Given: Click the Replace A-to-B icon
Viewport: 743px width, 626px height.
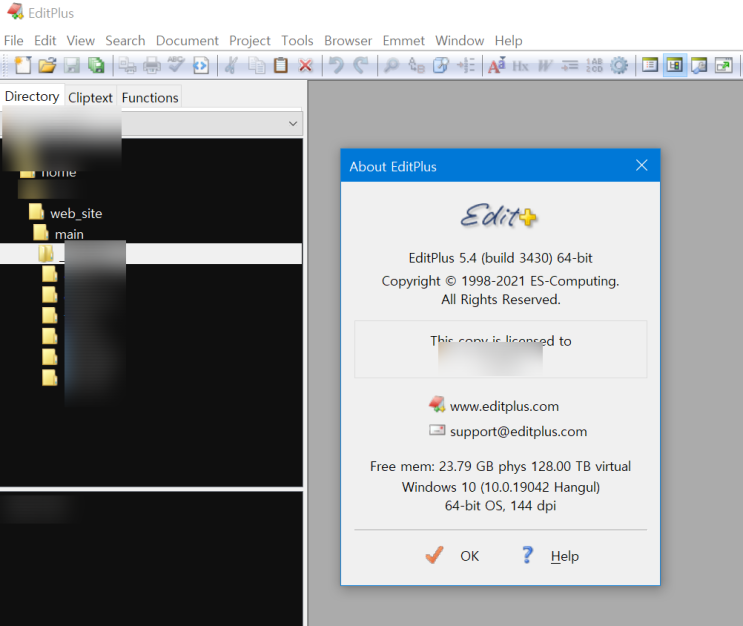Looking at the screenshot, I should tap(416, 65).
